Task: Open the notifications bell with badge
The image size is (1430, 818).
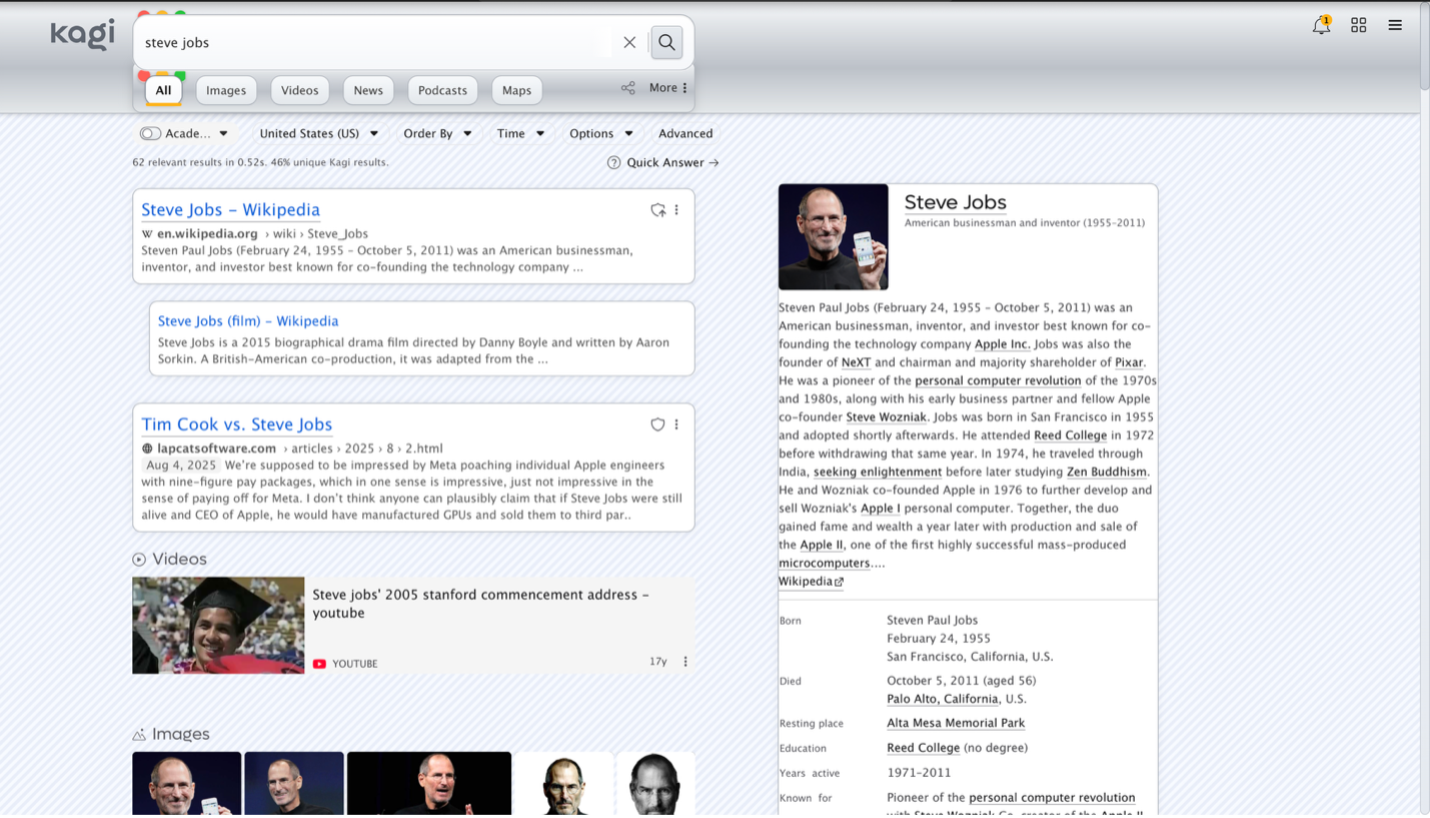Action: [1320, 25]
